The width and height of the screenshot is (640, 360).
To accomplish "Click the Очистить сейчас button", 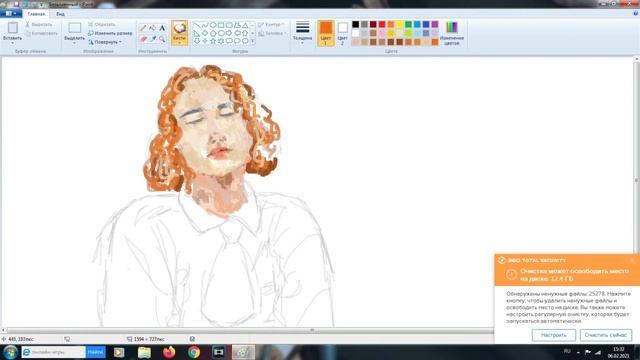I will (606, 335).
